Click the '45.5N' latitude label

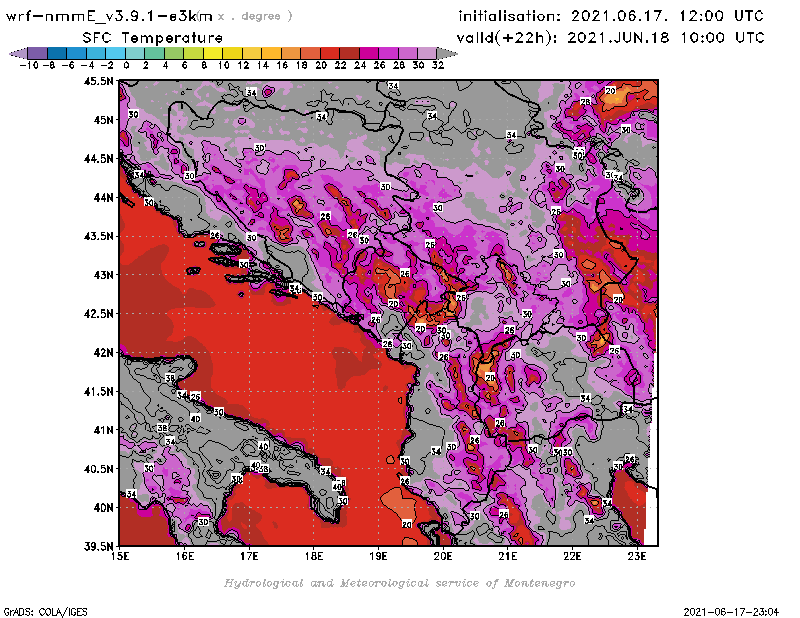[x=98, y=81]
